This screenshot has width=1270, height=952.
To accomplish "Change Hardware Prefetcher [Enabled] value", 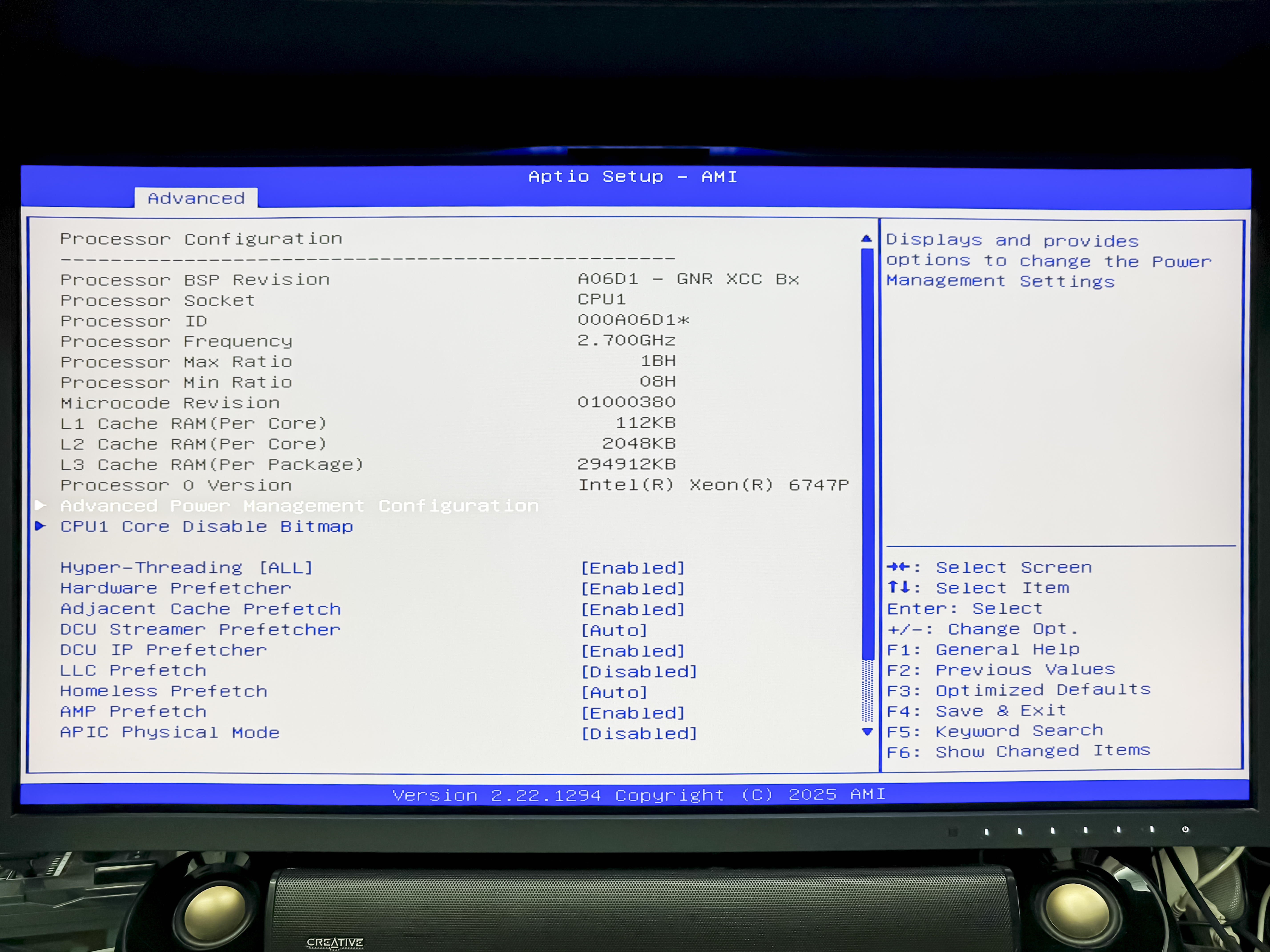I will [633, 589].
